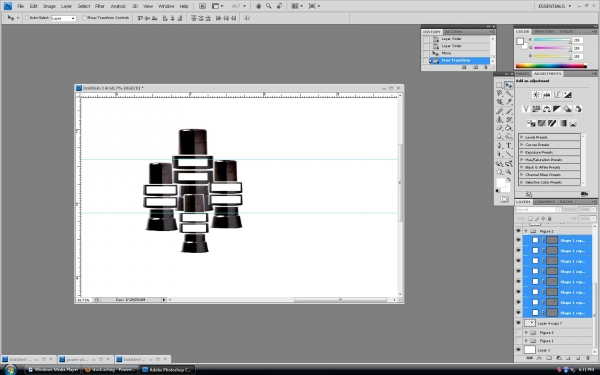This screenshot has height=375, width=600.
Task: Switch to the Actions tab
Action: [454, 32]
